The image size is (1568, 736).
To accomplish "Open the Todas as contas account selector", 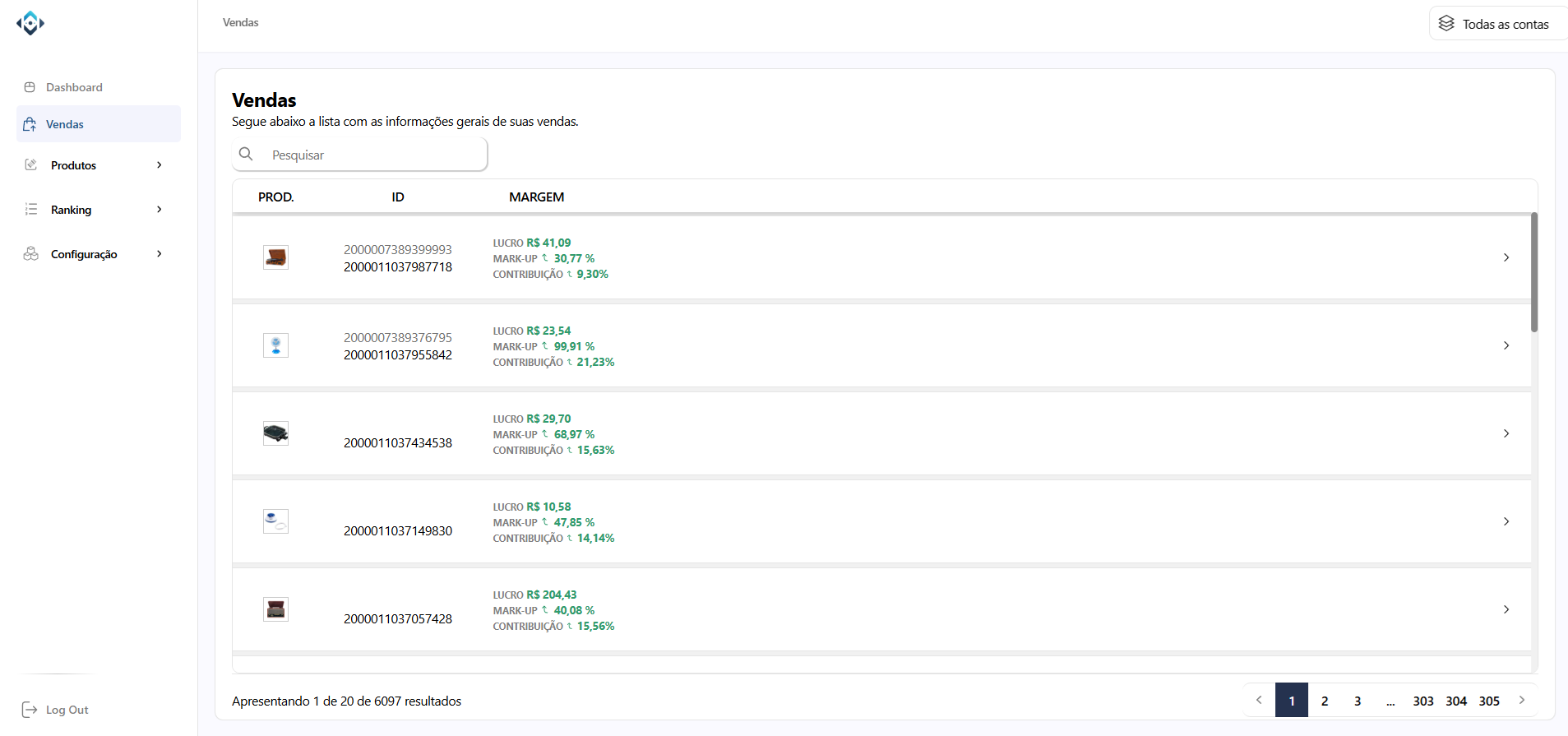I will [x=1496, y=24].
